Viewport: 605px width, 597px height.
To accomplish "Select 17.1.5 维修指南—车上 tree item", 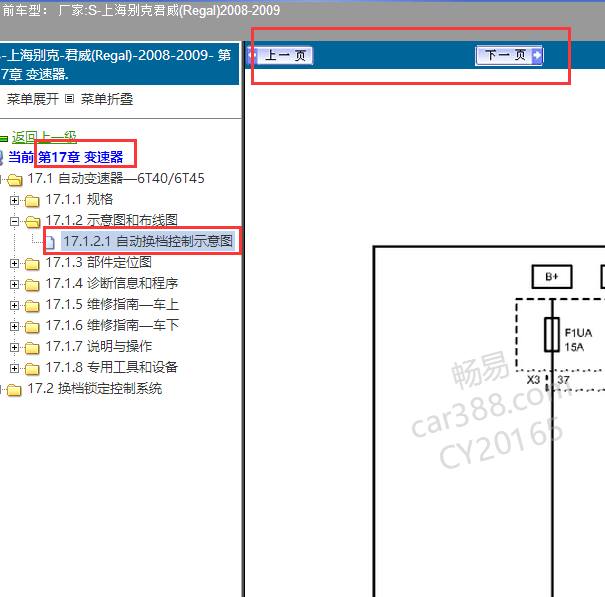I will (112, 304).
